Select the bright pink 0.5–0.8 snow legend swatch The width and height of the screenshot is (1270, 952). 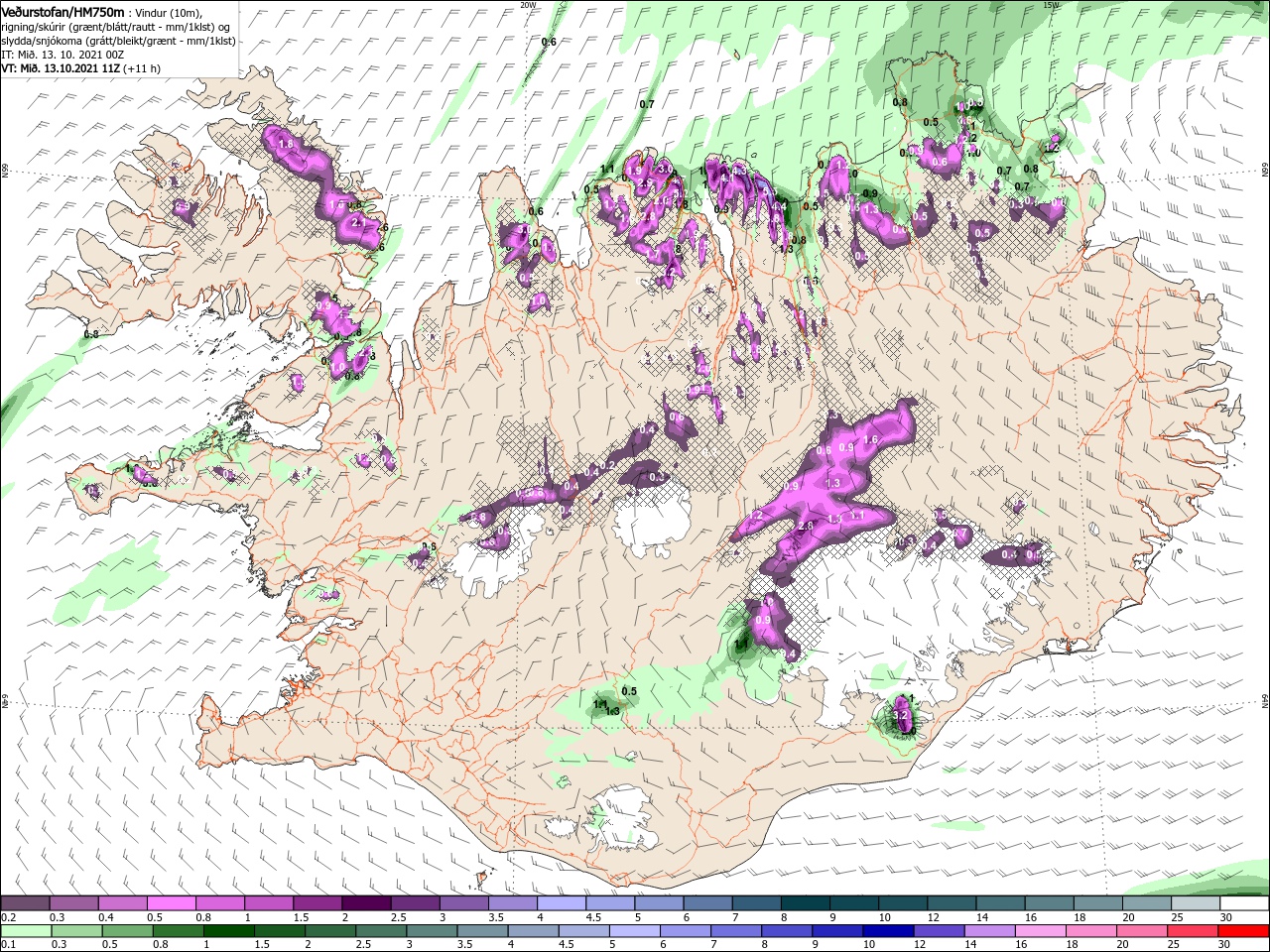171,903
